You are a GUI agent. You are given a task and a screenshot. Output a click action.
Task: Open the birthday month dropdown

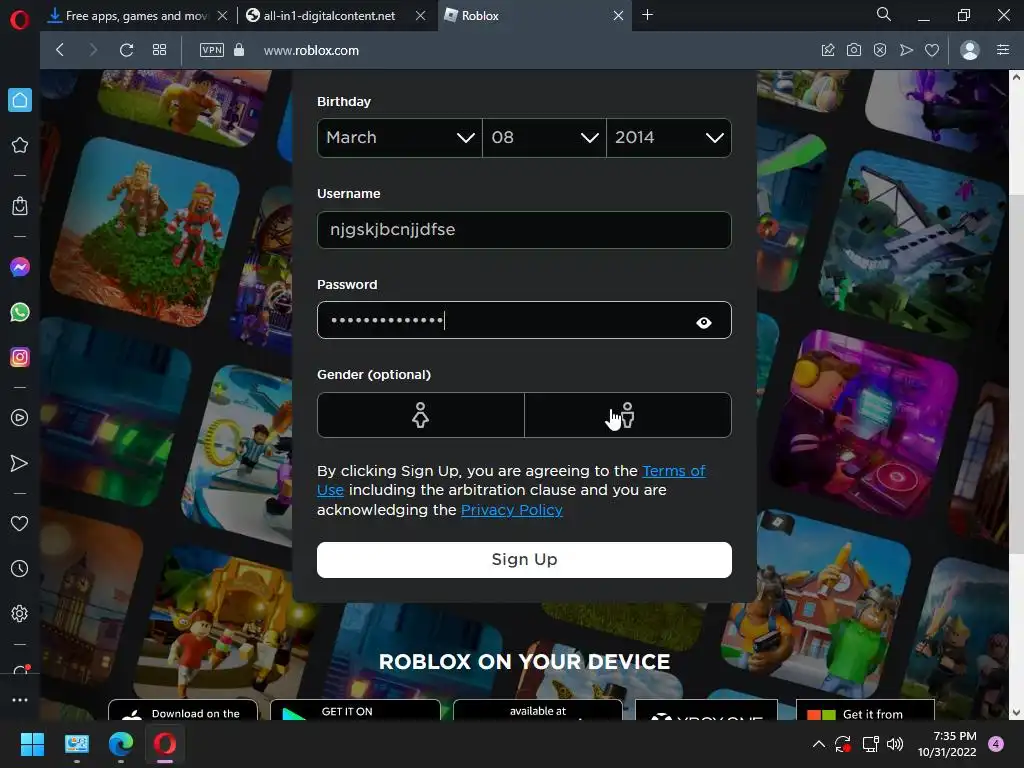(400, 138)
